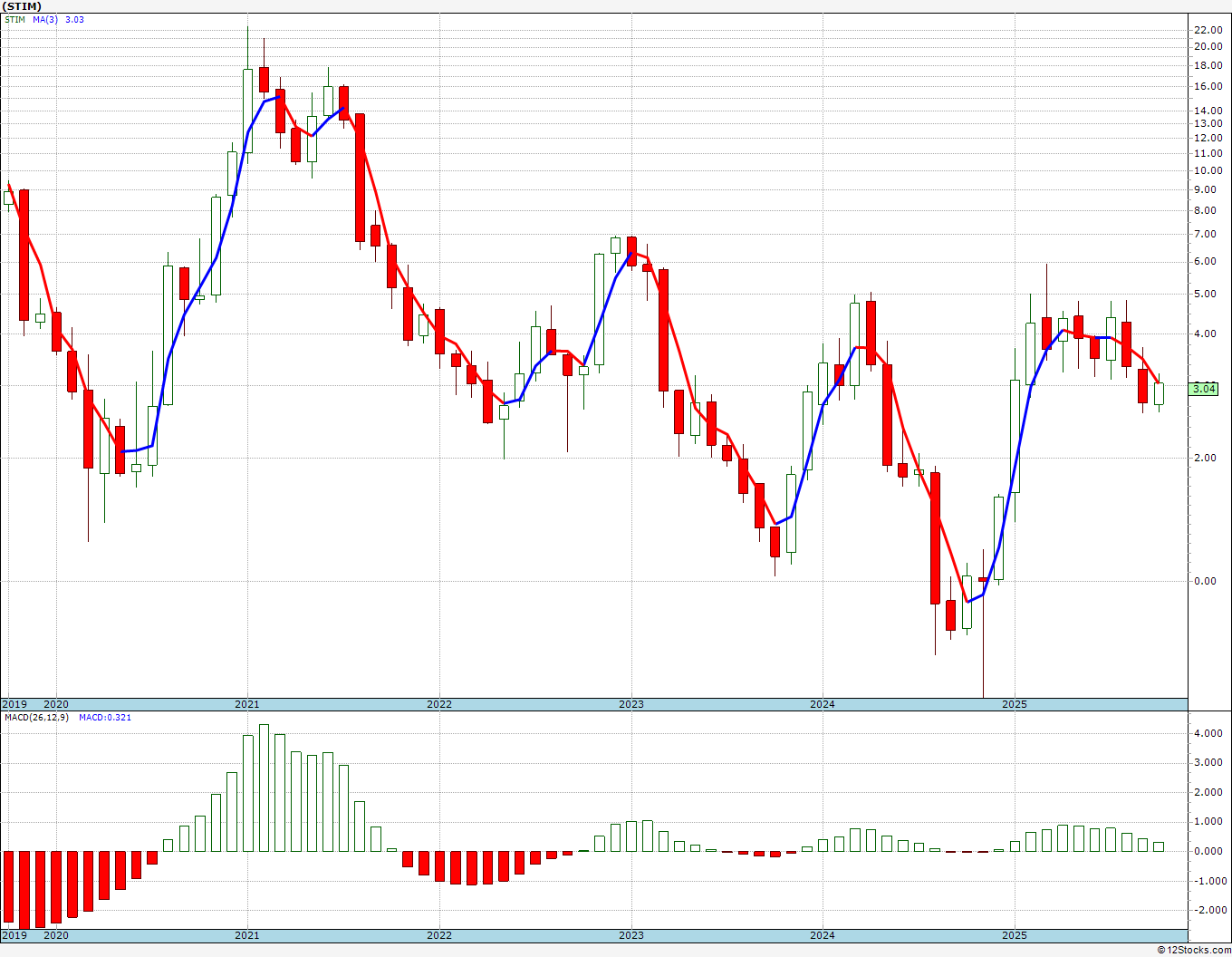Screen dimensions: 1232x957
Task: Click 2023 on the MACD panel time axis
Action: [631, 935]
